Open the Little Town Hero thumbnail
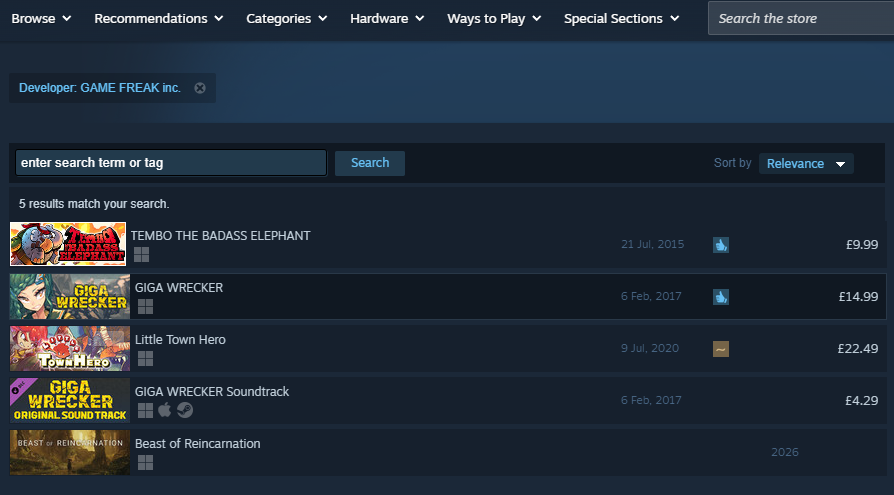This screenshot has width=894, height=495. [x=70, y=348]
